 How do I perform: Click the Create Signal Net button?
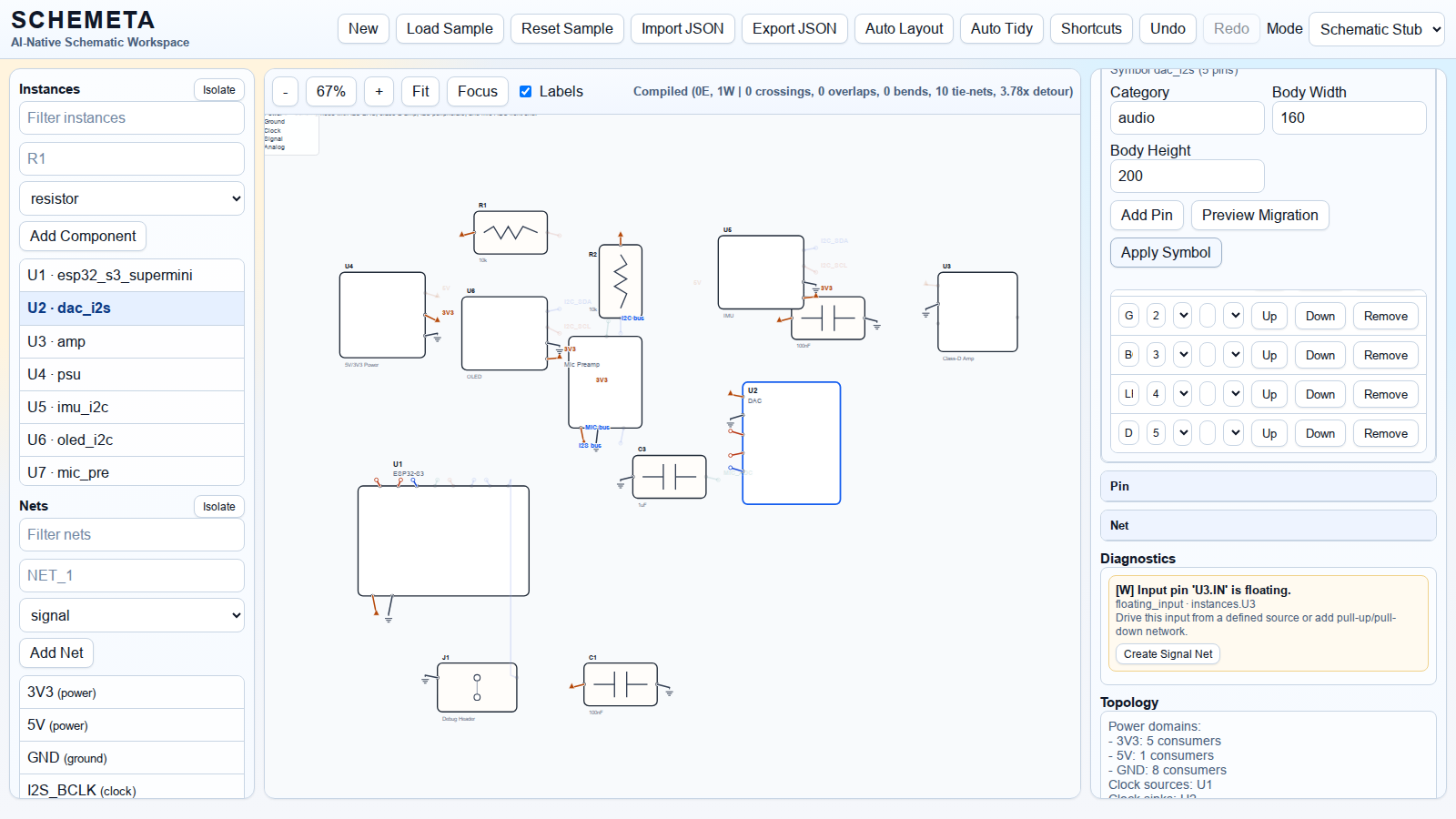coord(1168,653)
